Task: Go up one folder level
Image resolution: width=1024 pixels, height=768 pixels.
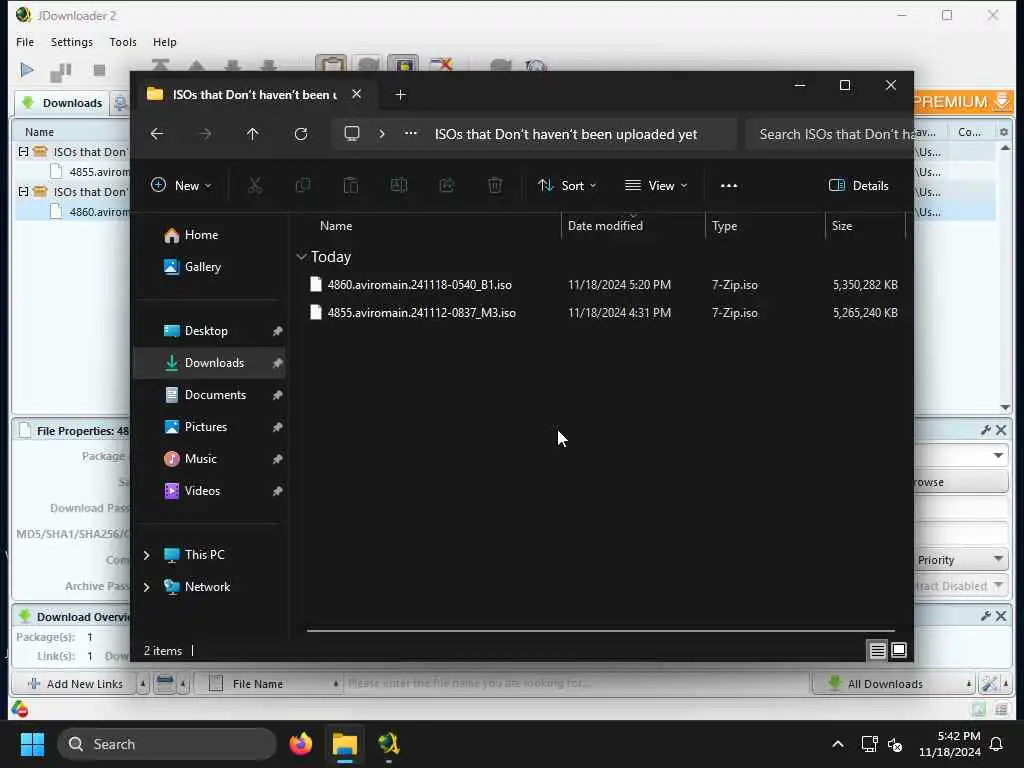Action: point(253,134)
